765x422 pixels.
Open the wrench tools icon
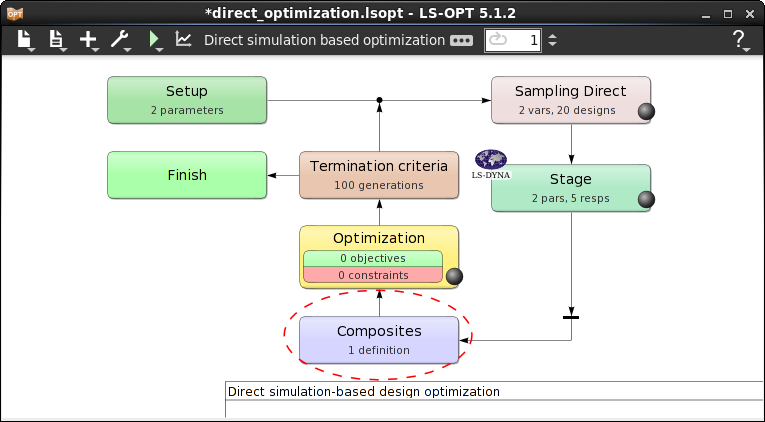(120, 40)
